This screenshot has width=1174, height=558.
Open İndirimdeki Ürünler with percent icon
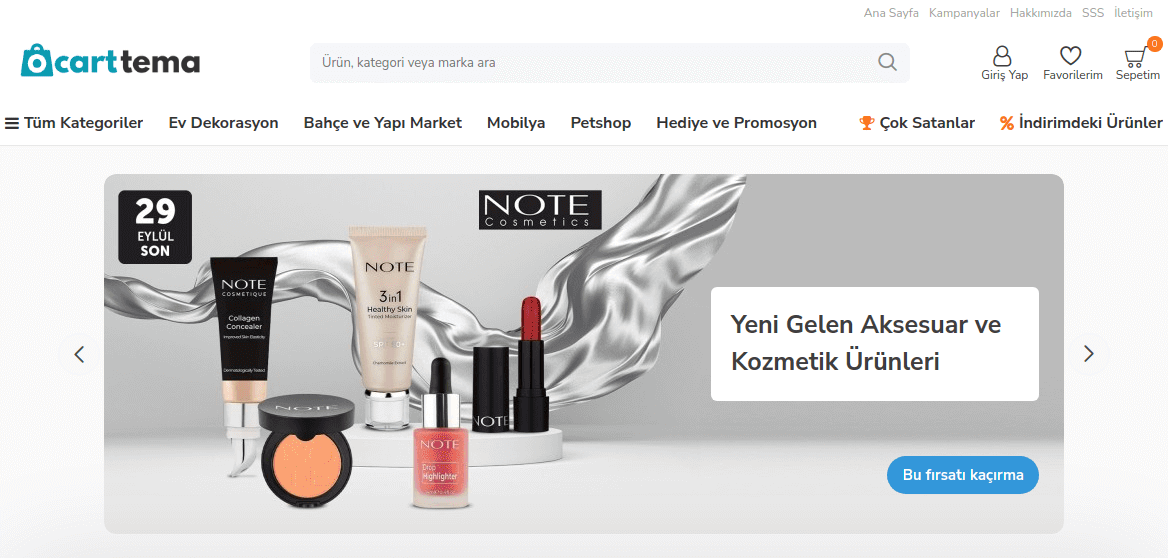[x=1081, y=123]
